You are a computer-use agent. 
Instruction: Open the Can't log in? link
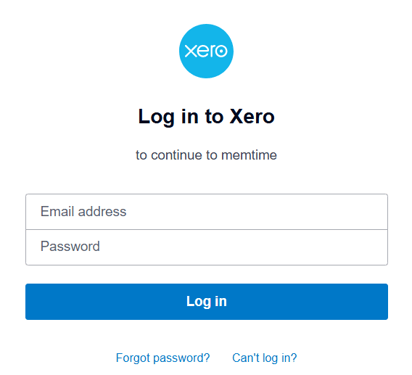point(264,358)
